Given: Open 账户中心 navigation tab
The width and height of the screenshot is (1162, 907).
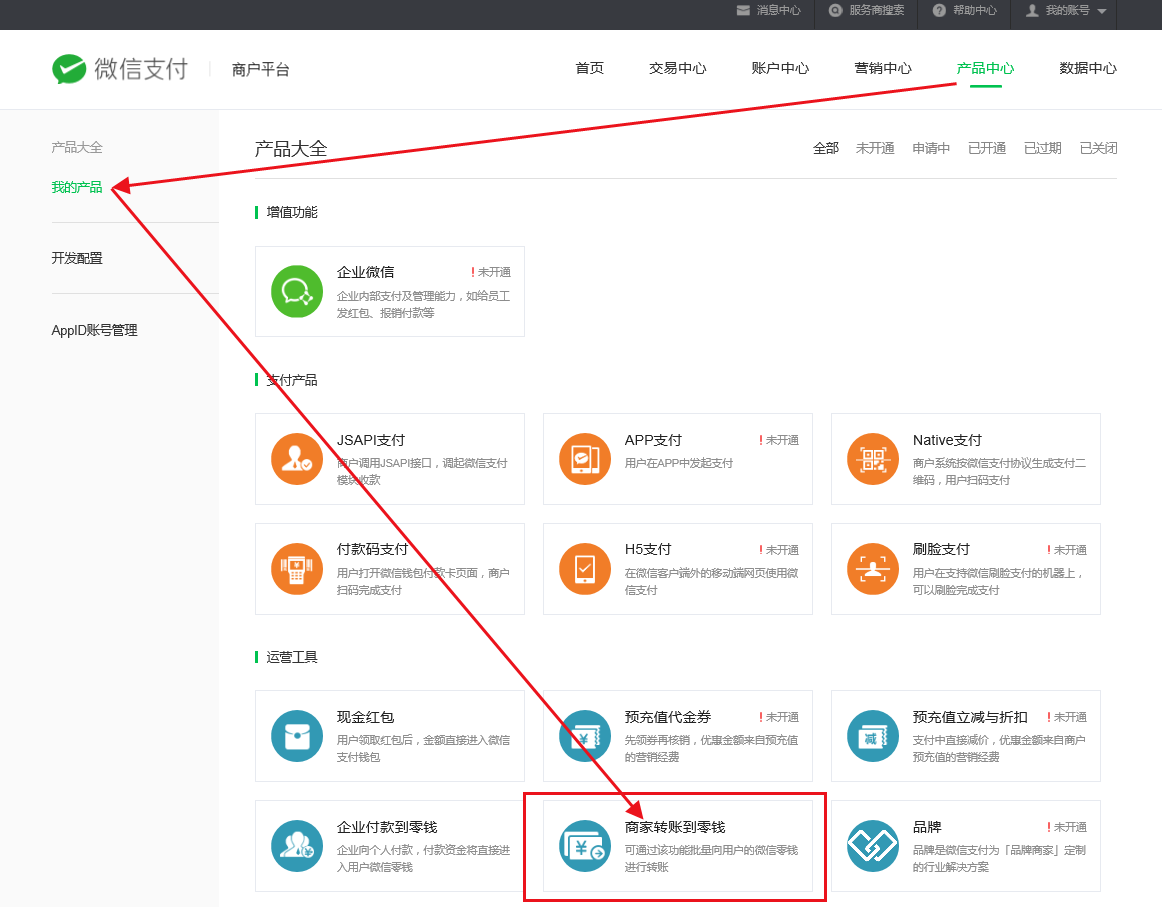Looking at the screenshot, I should click(x=780, y=68).
